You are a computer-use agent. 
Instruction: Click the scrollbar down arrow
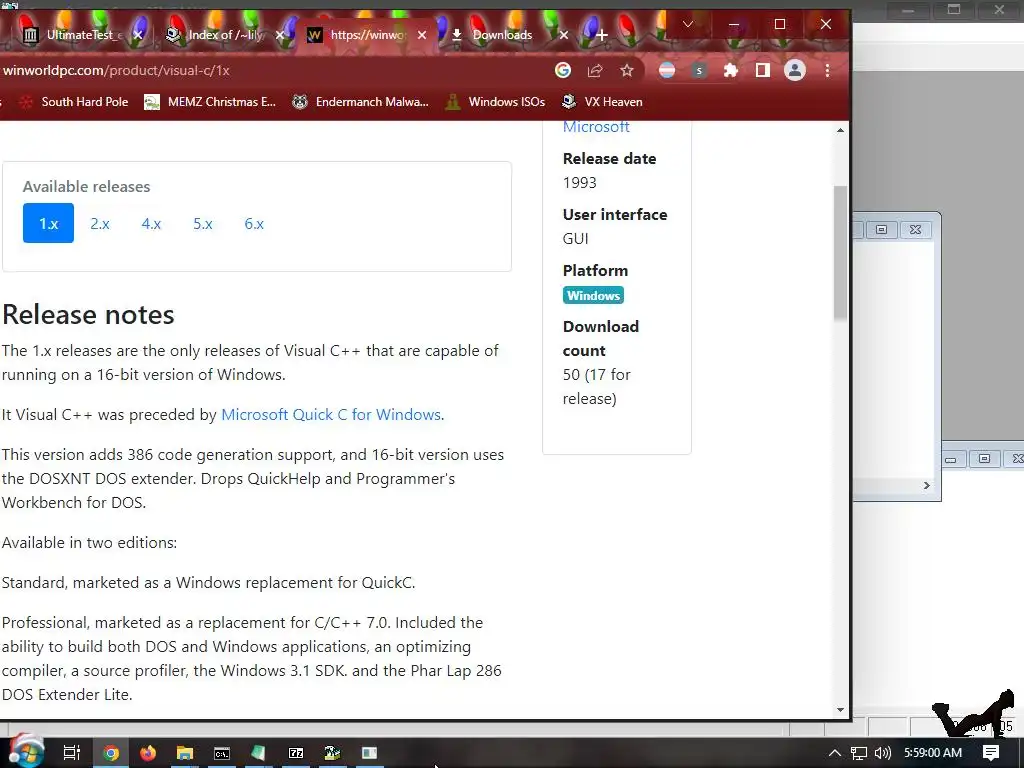pyautogui.click(x=840, y=710)
